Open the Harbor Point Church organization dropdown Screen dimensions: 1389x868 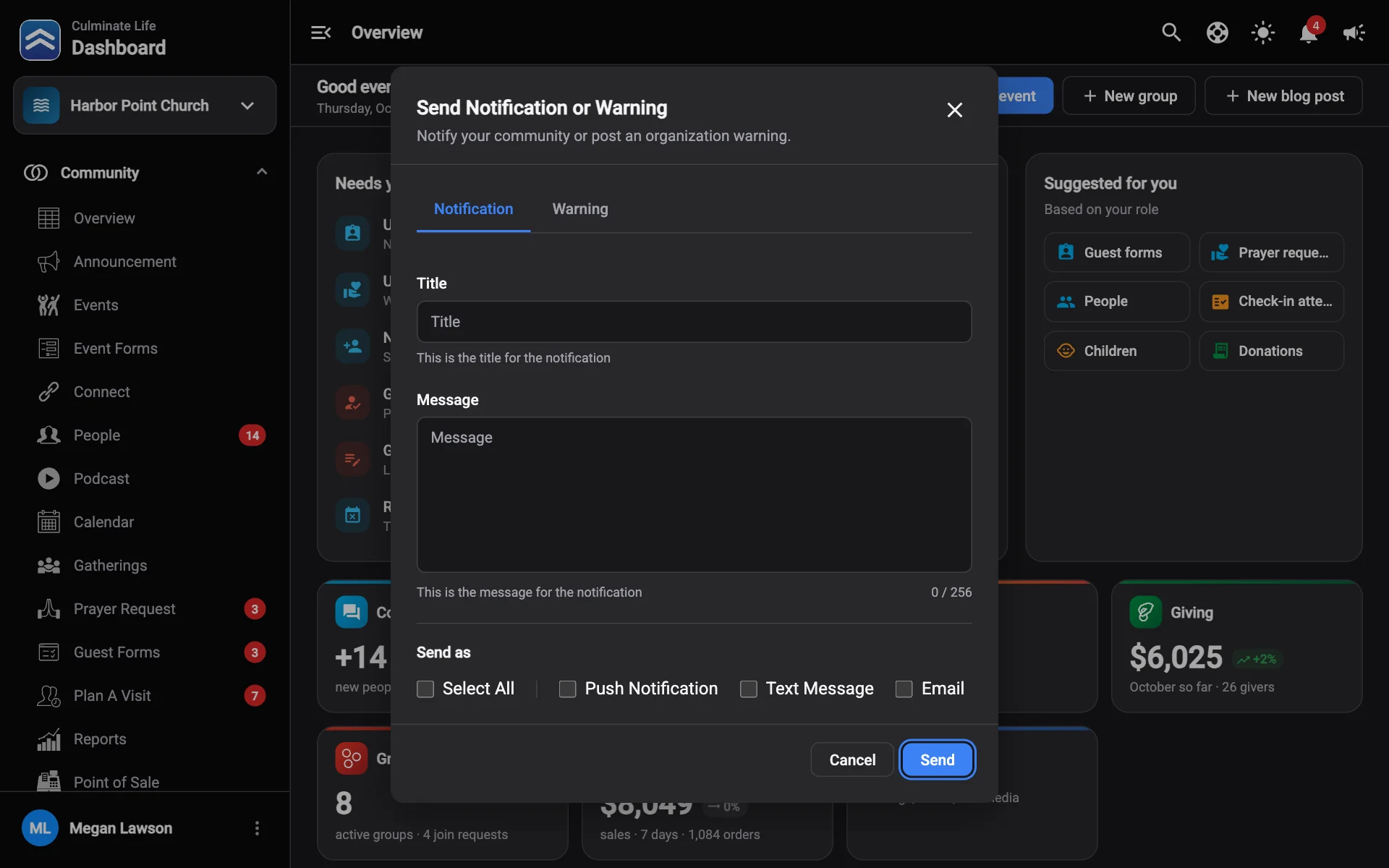145,106
